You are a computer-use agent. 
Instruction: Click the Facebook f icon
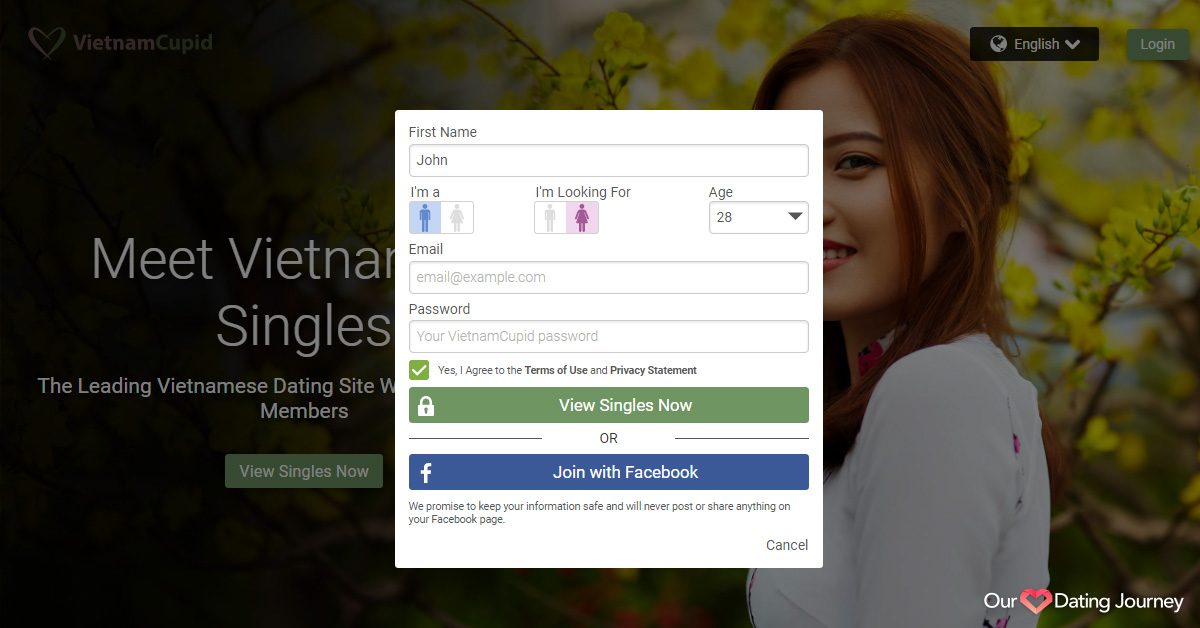pyautogui.click(x=426, y=473)
